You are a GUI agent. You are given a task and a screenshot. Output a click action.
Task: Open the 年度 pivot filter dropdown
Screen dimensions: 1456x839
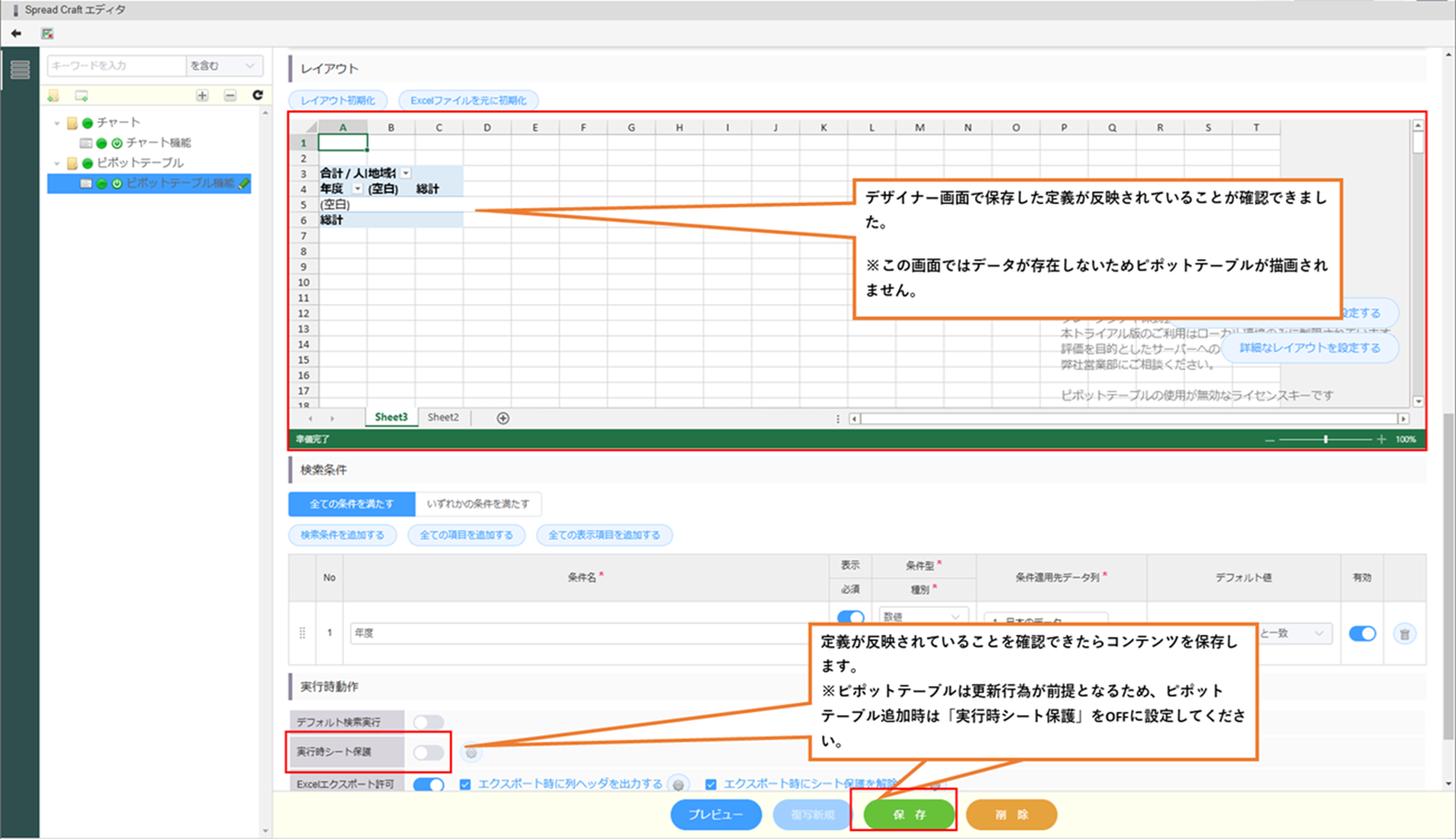point(357,189)
